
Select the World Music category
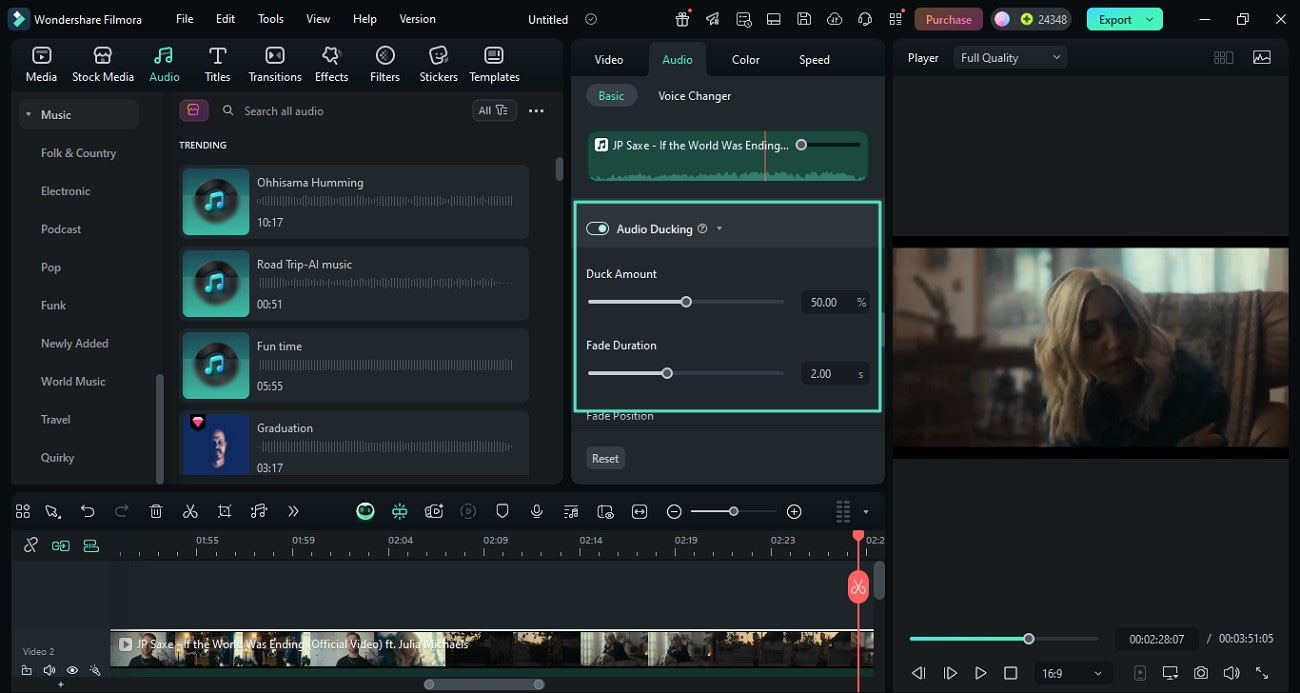(x=73, y=381)
